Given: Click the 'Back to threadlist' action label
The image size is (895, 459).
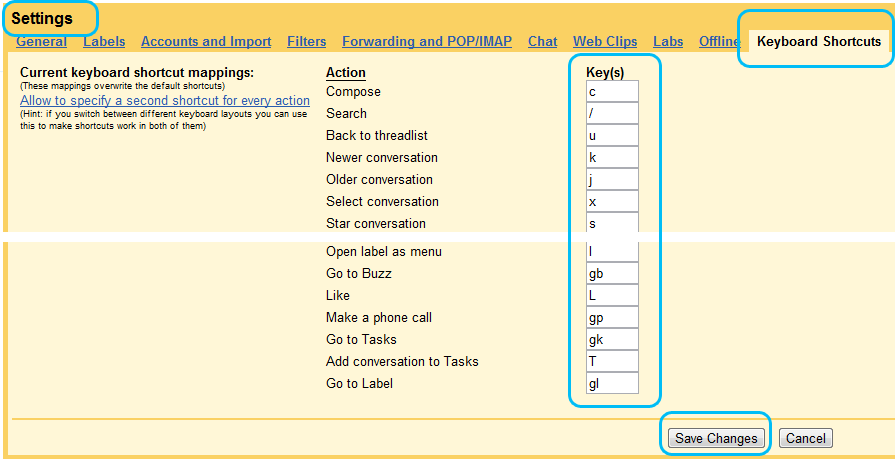Looking at the screenshot, I should [377, 135].
